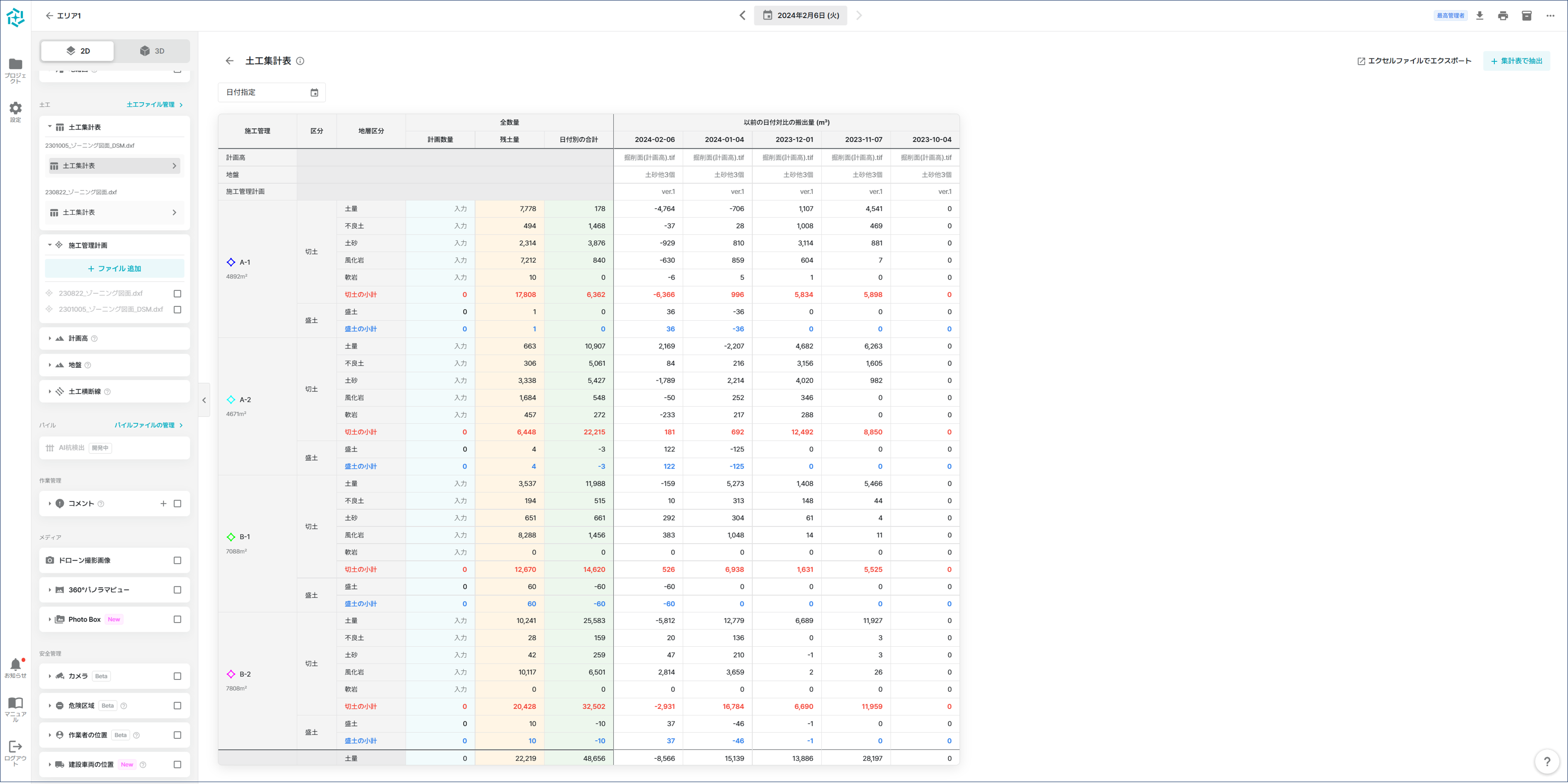Open the archive box icon
1568x784 pixels.
[1527, 16]
